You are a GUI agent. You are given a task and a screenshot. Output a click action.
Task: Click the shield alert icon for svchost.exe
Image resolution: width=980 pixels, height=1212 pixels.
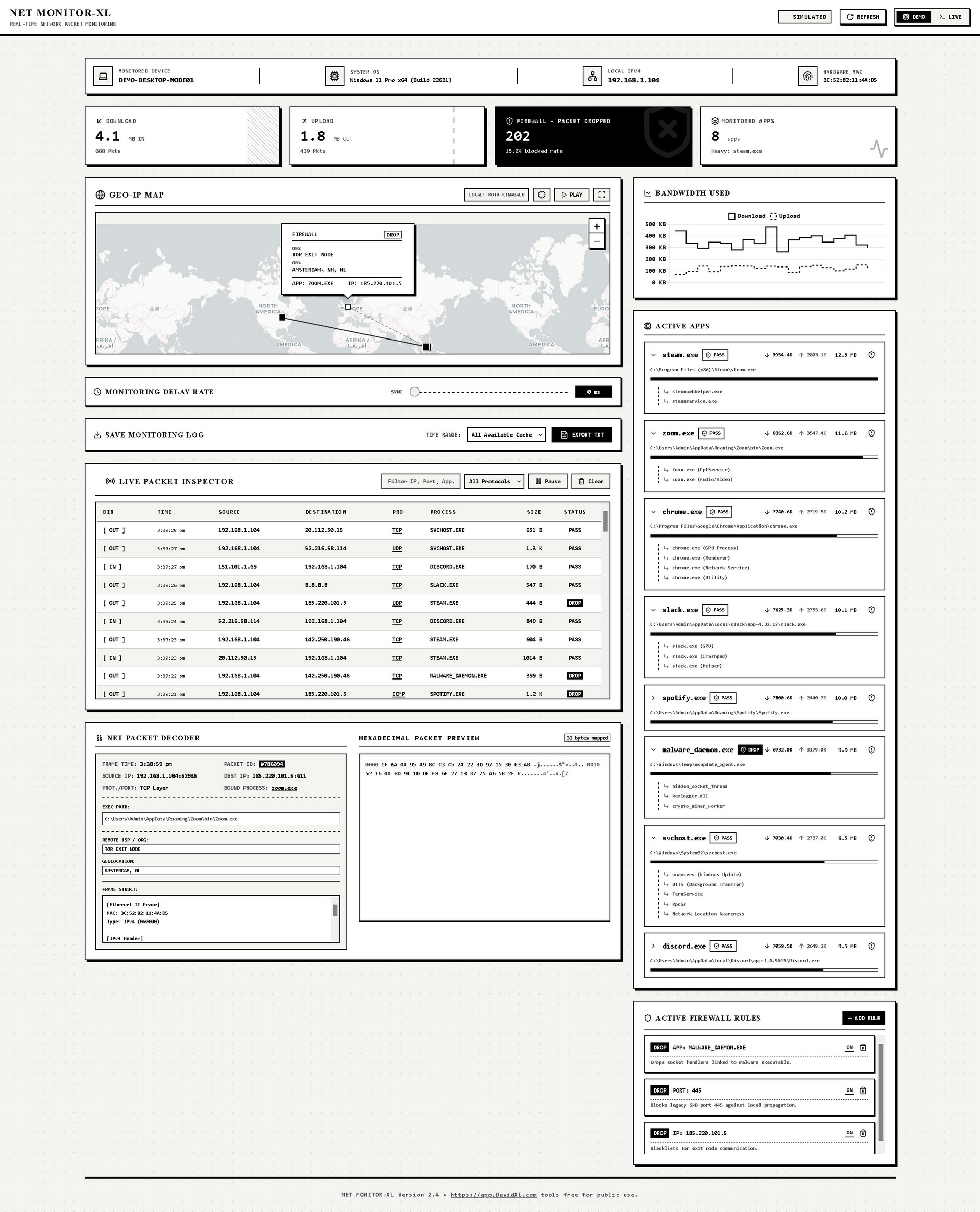click(x=871, y=838)
